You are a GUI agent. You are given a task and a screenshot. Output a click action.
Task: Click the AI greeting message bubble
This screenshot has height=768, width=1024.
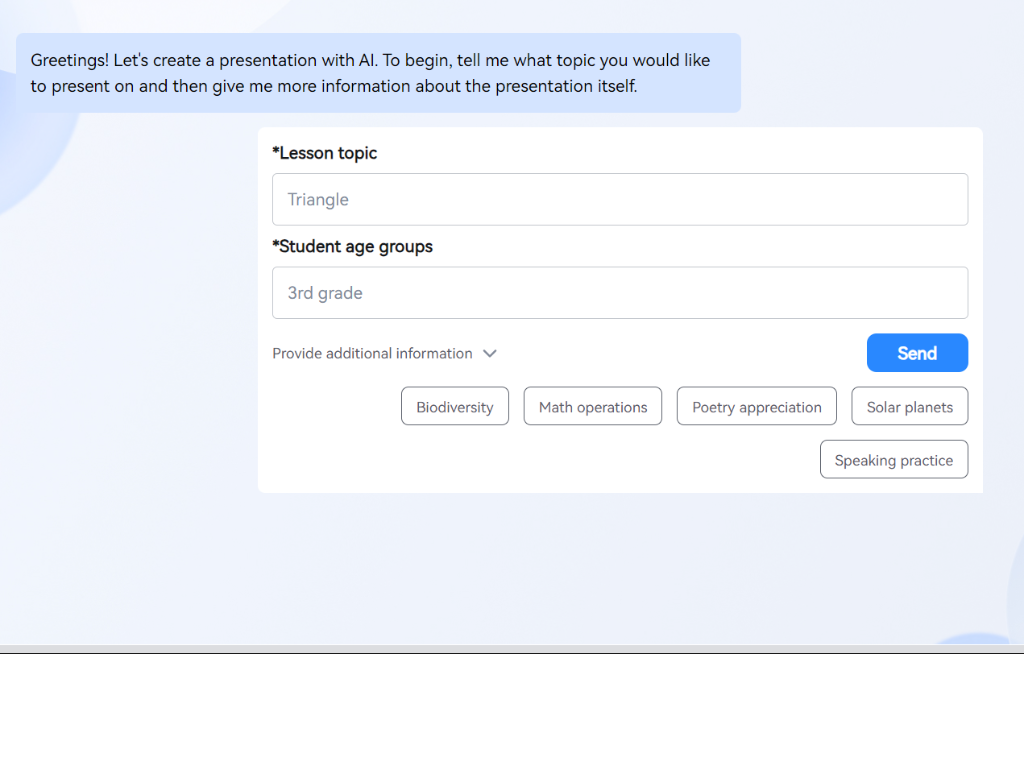click(x=378, y=73)
